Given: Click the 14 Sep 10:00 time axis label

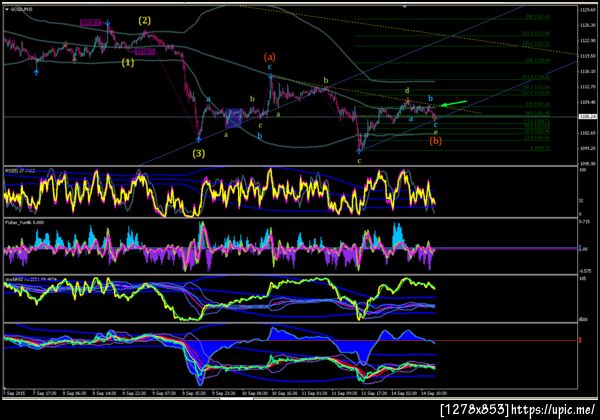Looking at the screenshot, I should click(x=434, y=393).
